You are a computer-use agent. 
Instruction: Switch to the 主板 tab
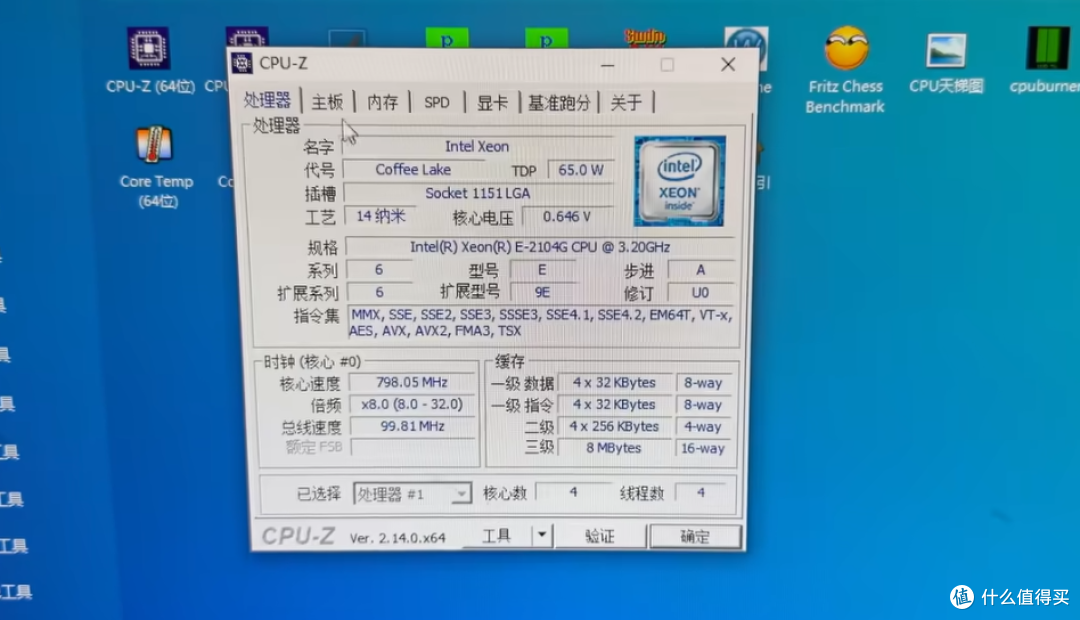point(328,101)
